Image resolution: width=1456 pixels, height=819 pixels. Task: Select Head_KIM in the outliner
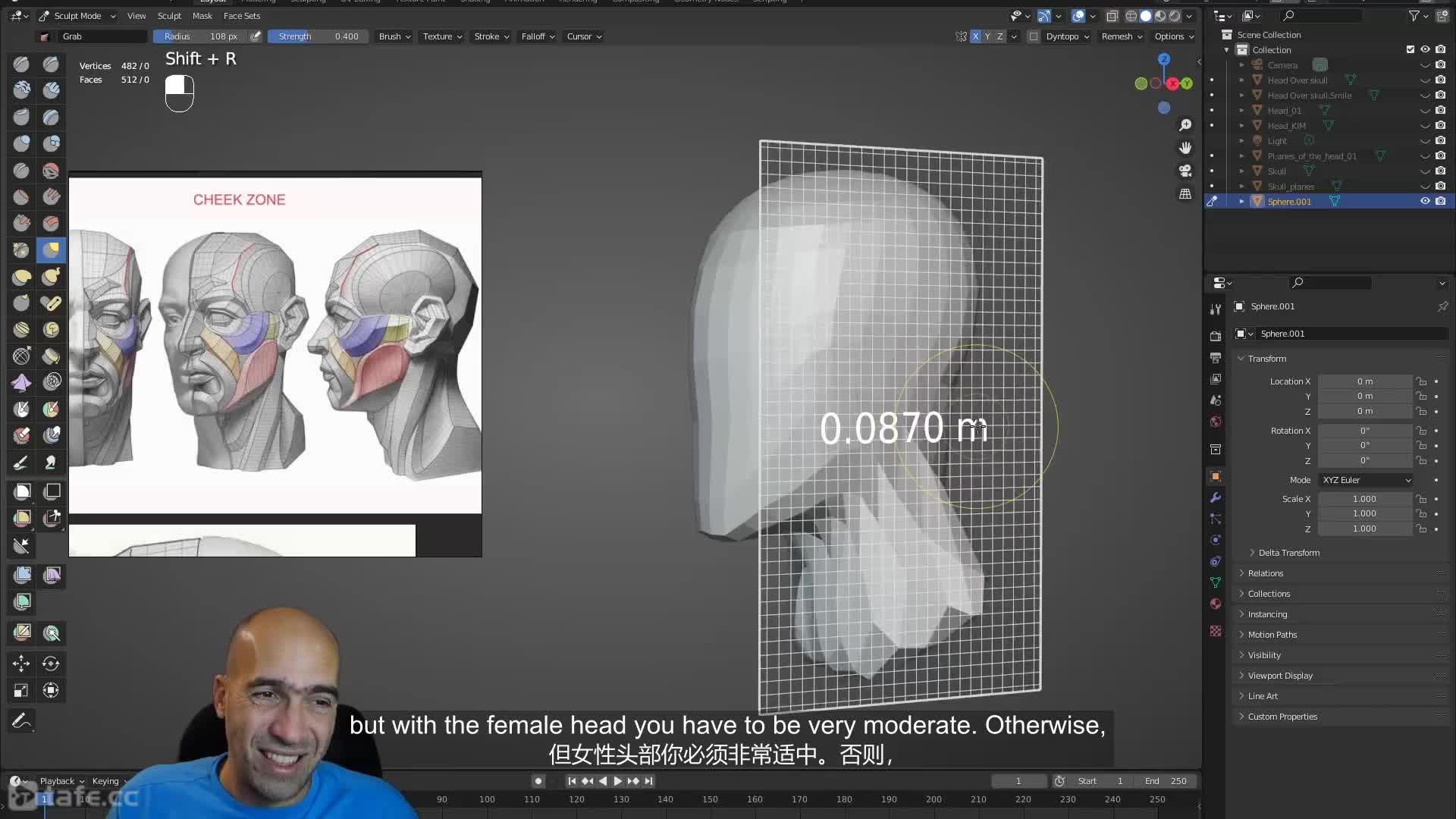point(1286,126)
